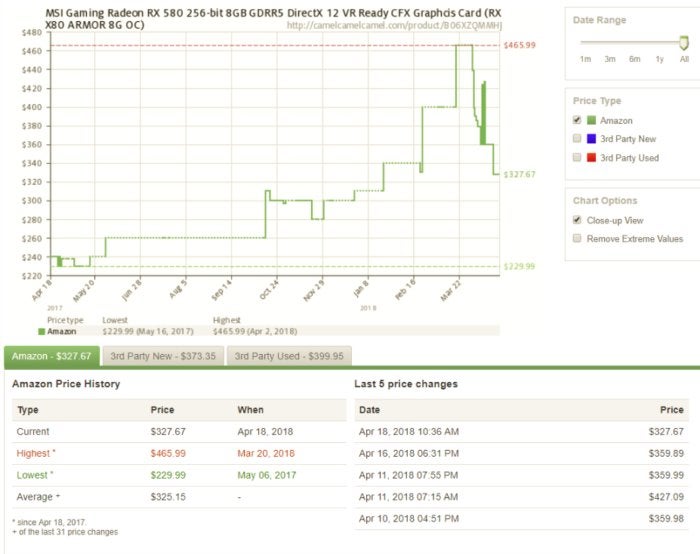Click the Oct 24 axis label on chart

pos(269,290)
